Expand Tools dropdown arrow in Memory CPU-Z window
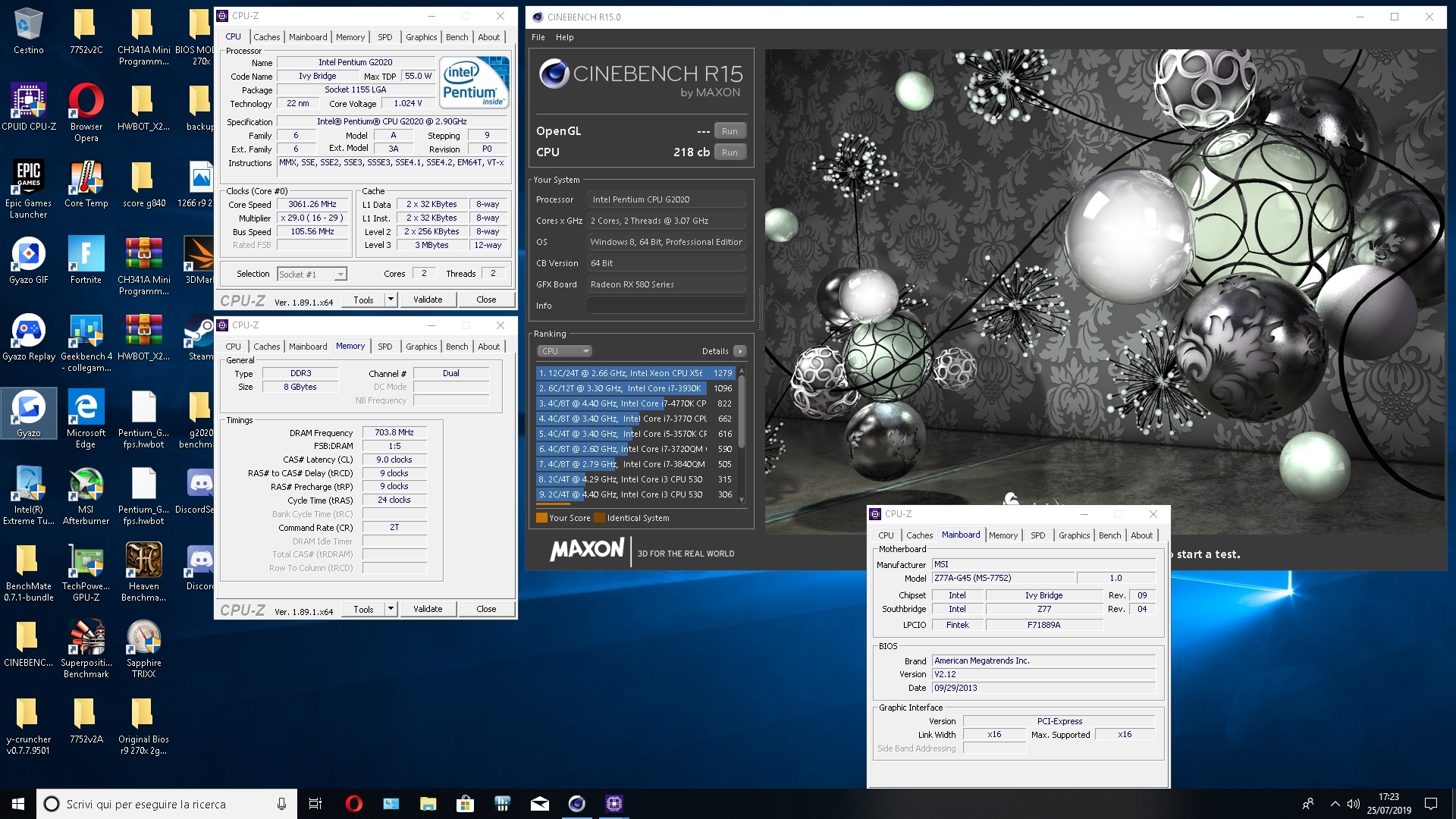 coord(391,609)
